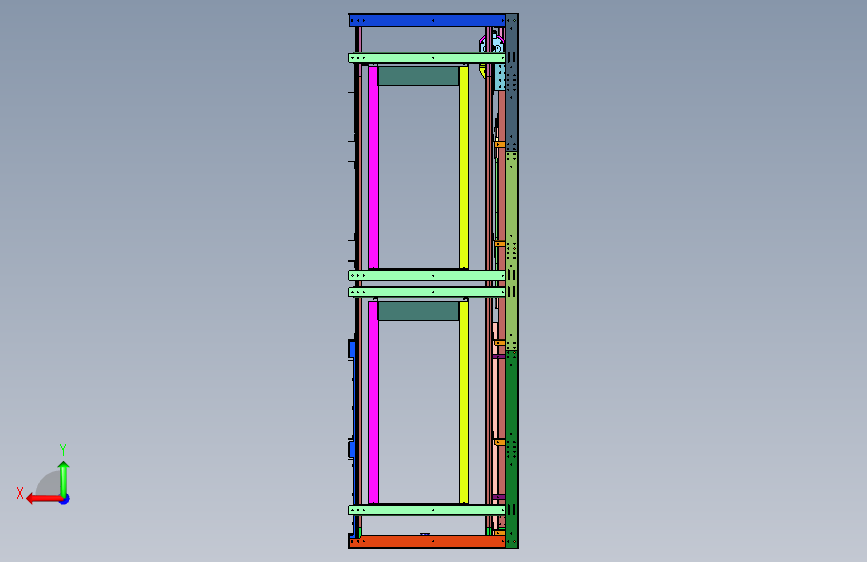Screen dimensions: 867x562
Task: Click the red X axis arrow of triad
Action: point(44,499)
